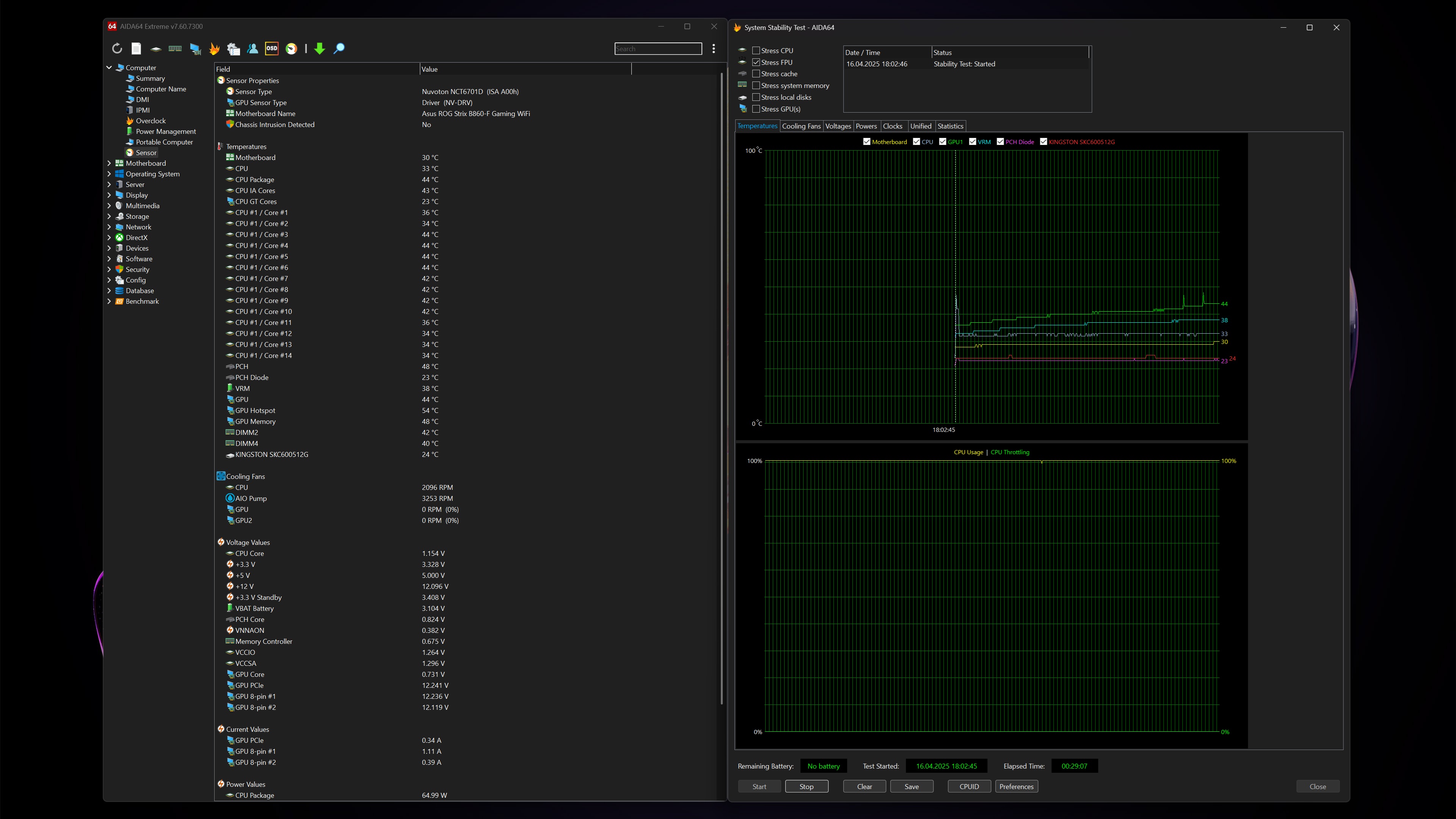Click the Close button in stability test
This screenshot has width=1456, height=819.
[x=1318, y=787]
